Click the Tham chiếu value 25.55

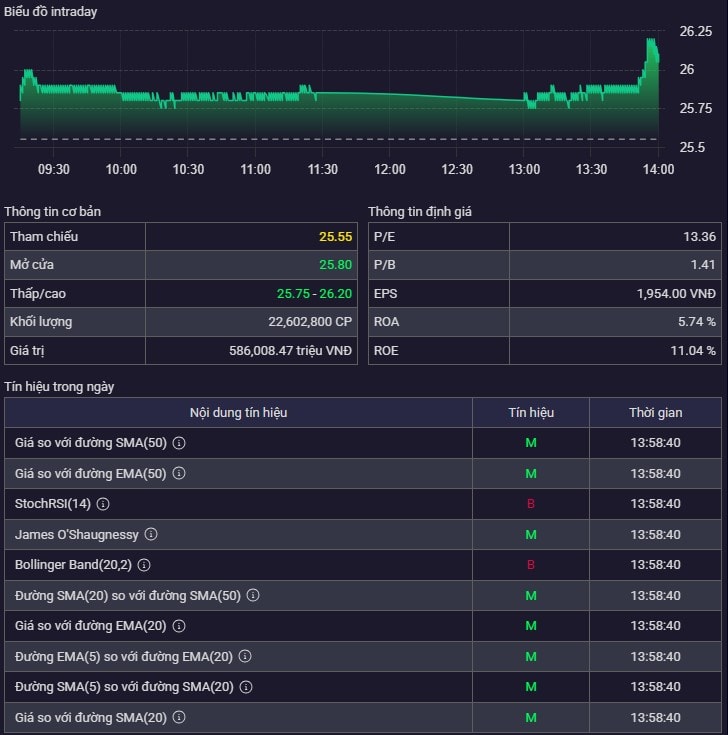(336, 236)
